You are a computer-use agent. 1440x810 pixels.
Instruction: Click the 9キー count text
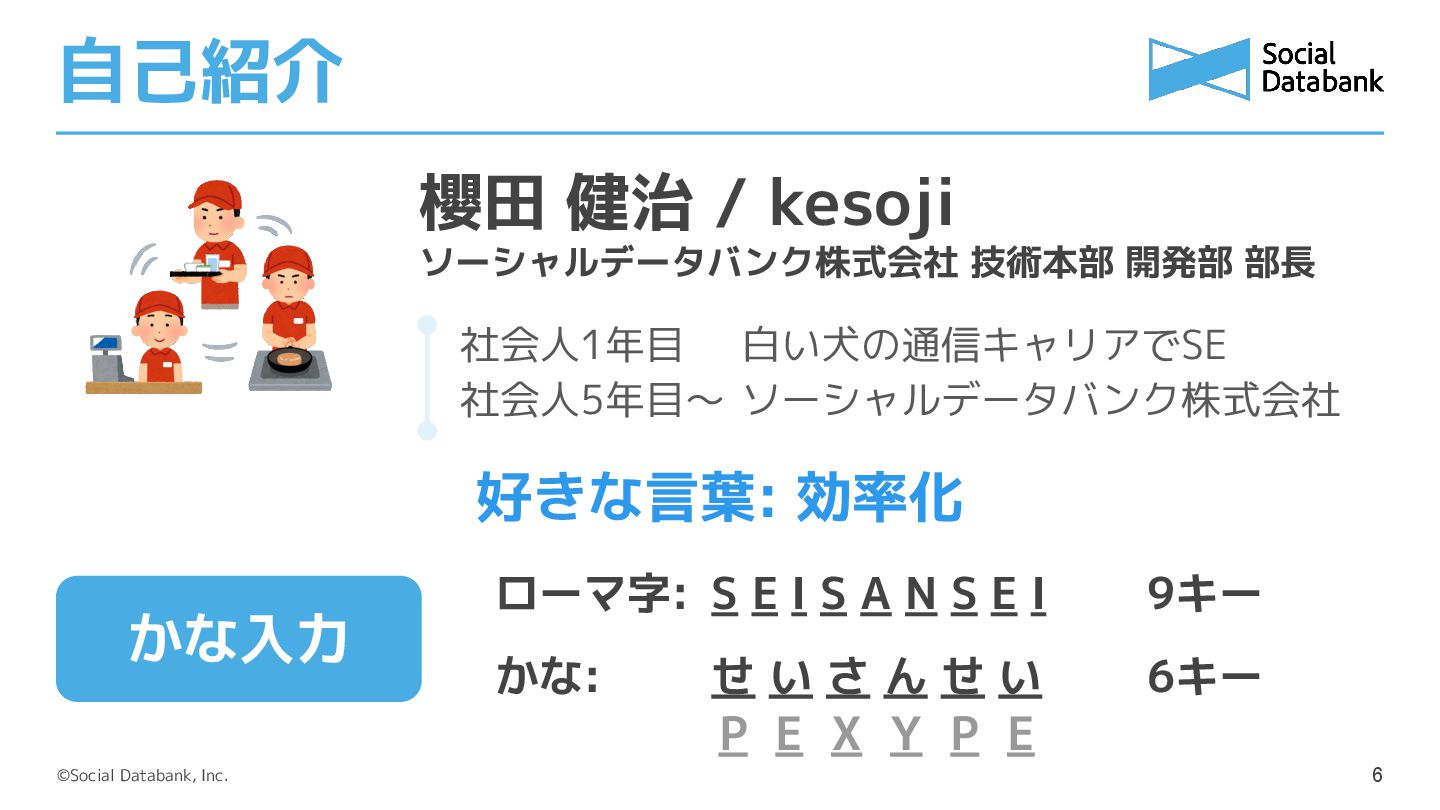(1204, 596)
